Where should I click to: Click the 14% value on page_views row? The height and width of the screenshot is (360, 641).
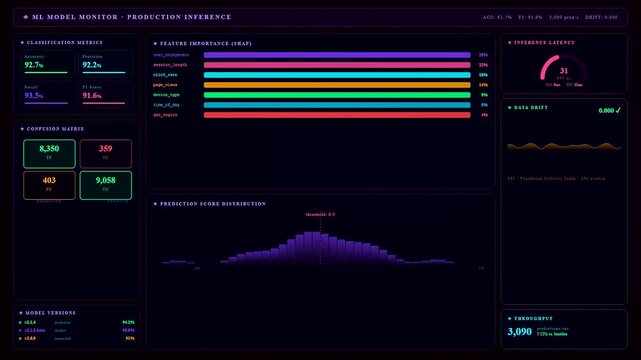click(x=483, y=85)
